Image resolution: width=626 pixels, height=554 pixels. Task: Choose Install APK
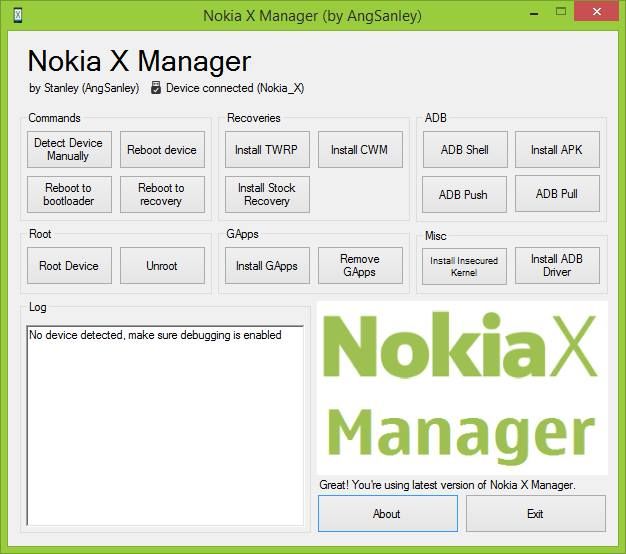click(x=557, y=149)
